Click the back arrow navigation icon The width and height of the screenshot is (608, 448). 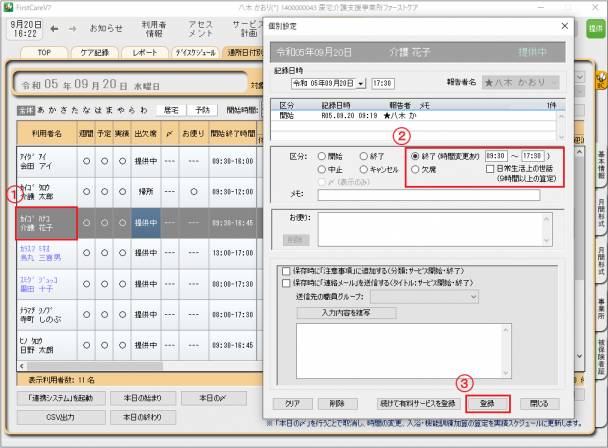[x=54, y=29]
